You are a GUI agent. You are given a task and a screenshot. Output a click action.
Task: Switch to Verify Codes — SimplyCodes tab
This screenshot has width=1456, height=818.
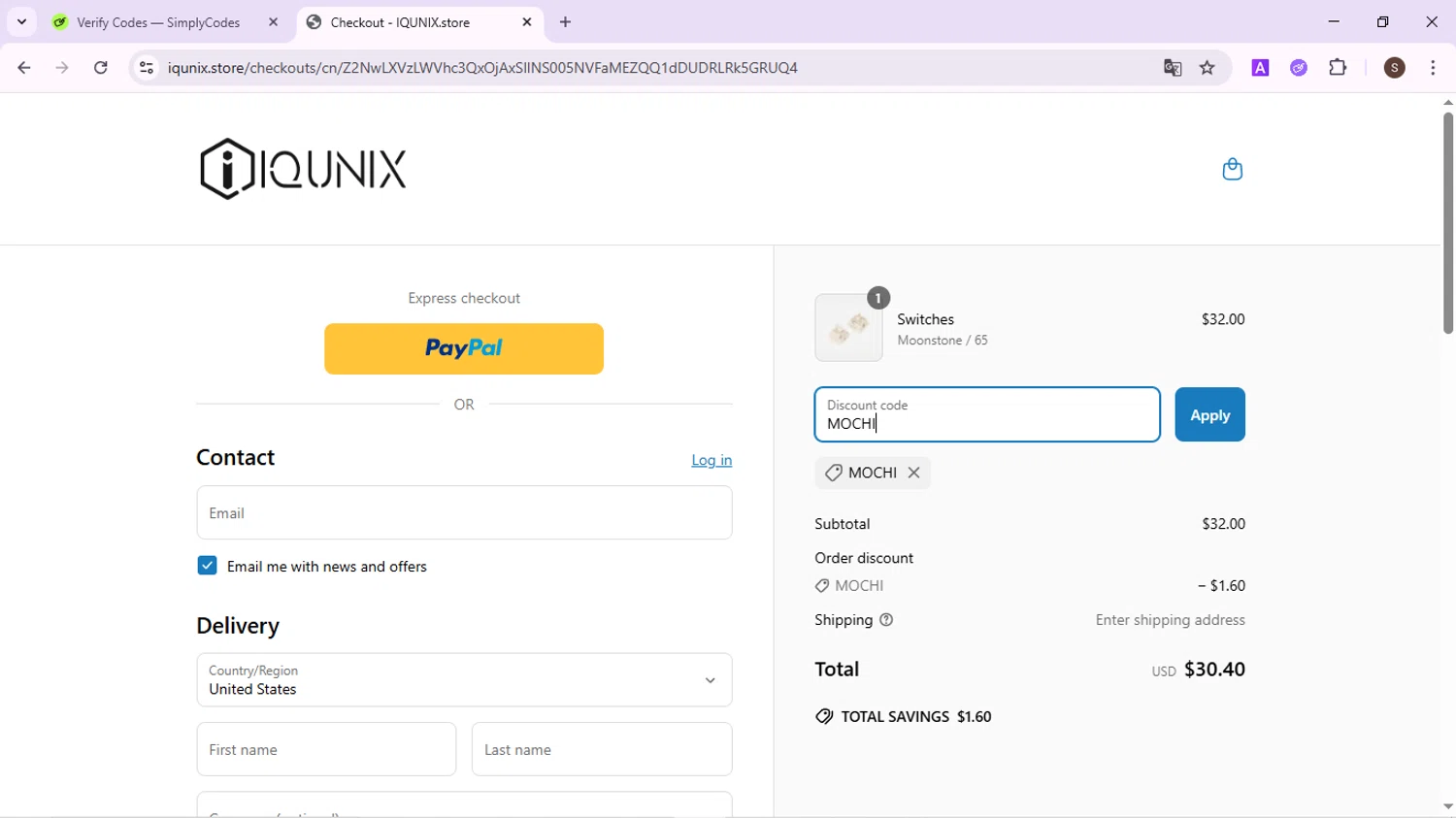coord(158,22)
